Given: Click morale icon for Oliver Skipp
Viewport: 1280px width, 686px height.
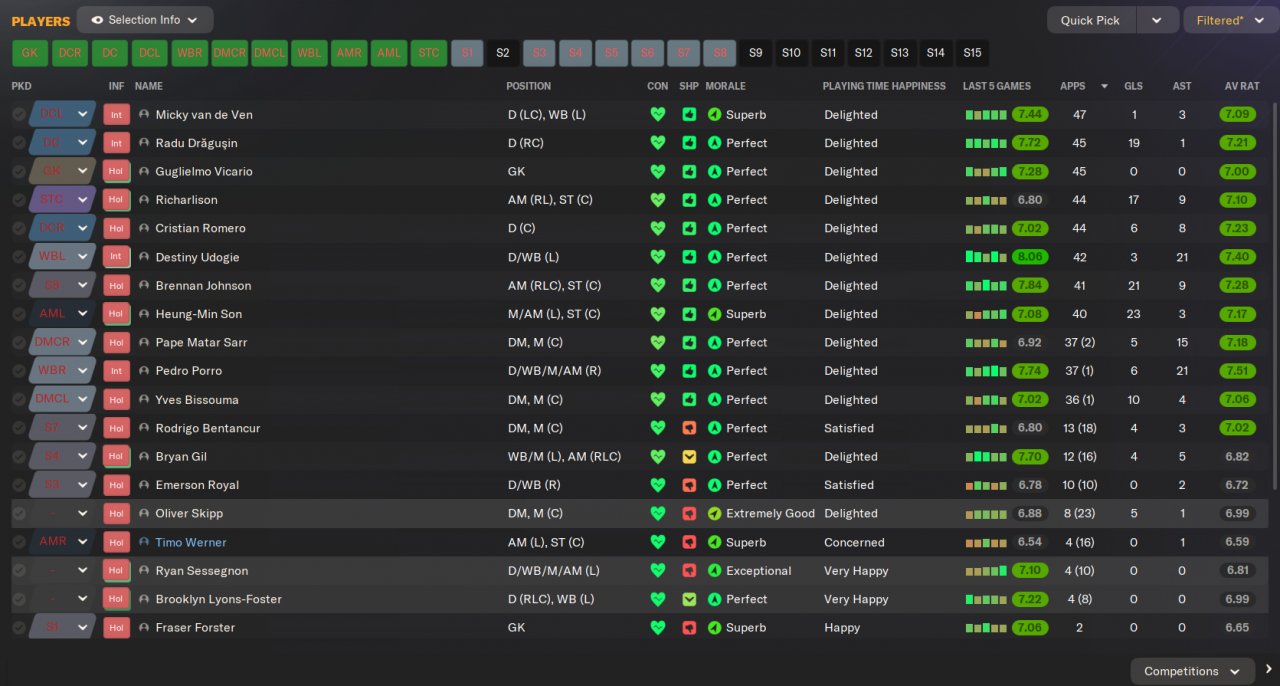Looking at the screenshot, I should click(714, 513).
